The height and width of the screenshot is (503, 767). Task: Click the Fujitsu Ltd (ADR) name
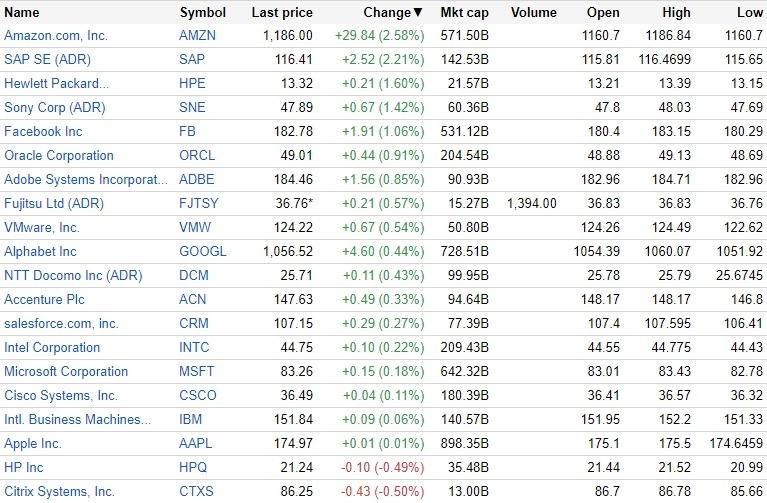[x=54, y=203]
